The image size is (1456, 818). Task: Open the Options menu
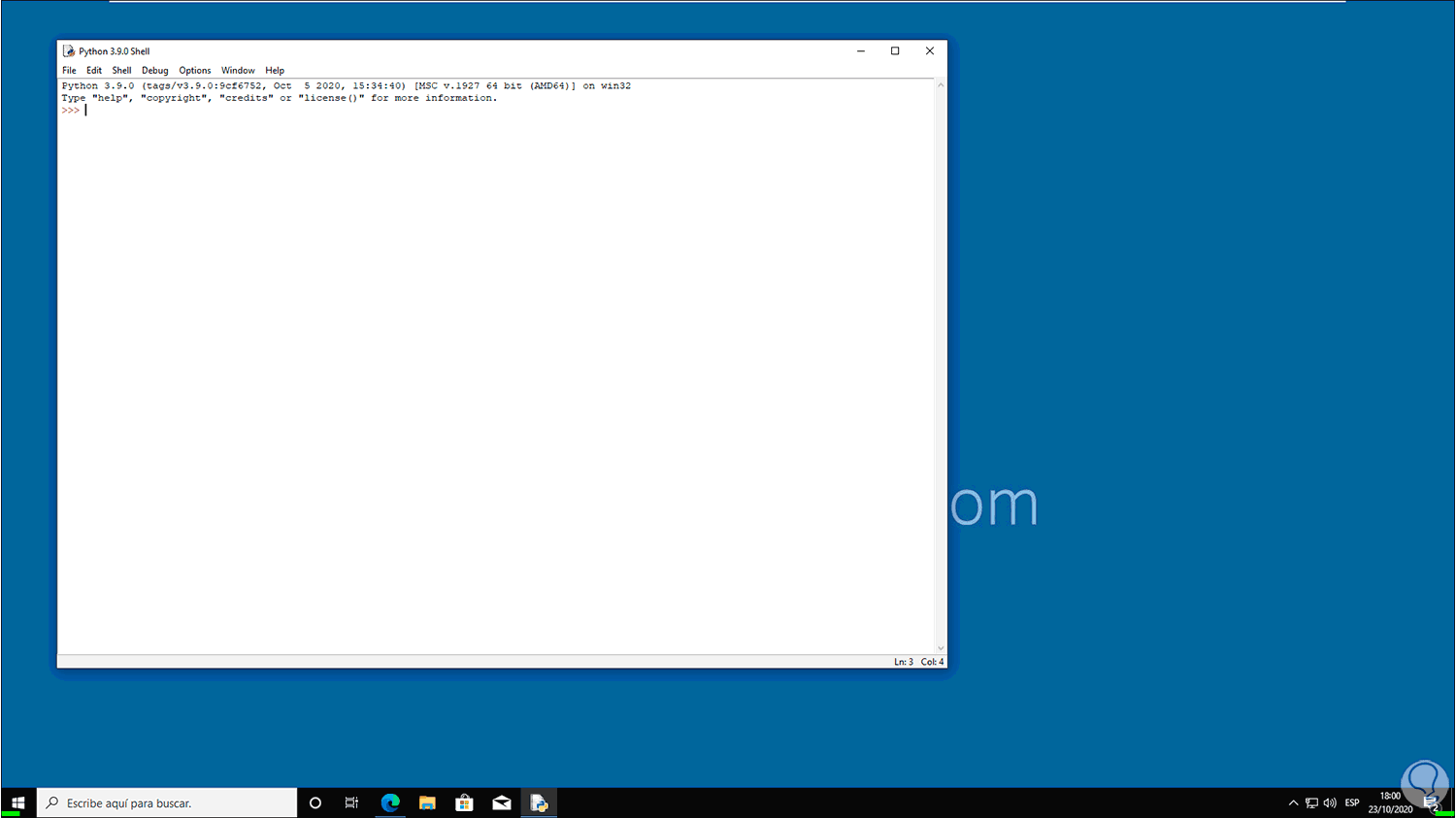194,70
